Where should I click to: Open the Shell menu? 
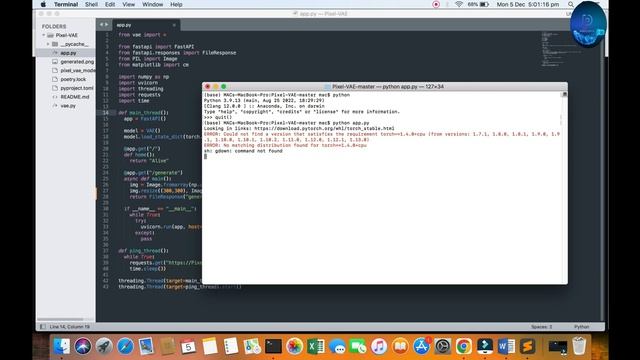pos(91,4)
